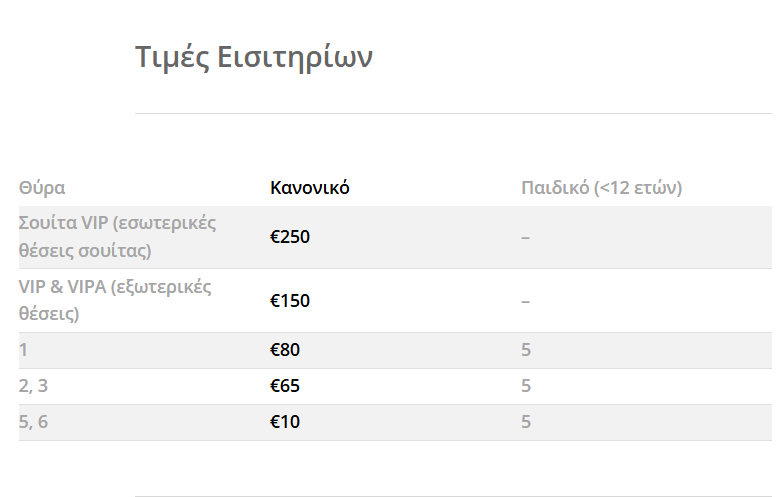Click the €65 price cell
The height and width of the screenshot is (497, 780).
click(x=285, y=386)
